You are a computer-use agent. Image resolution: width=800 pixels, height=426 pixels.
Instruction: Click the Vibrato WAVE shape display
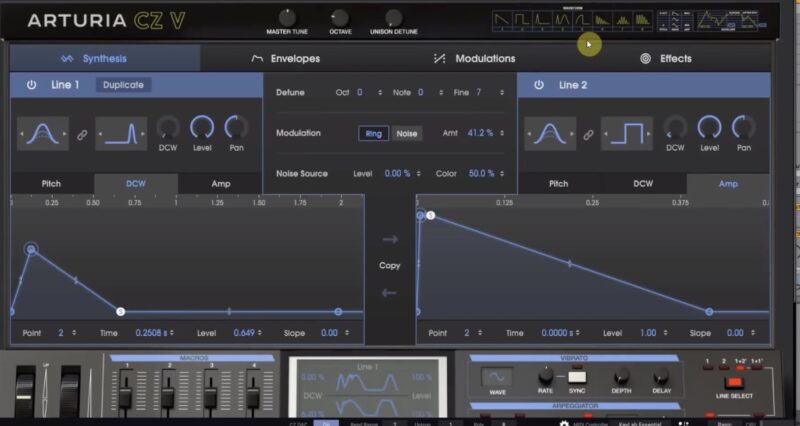(x=497, y=378)
